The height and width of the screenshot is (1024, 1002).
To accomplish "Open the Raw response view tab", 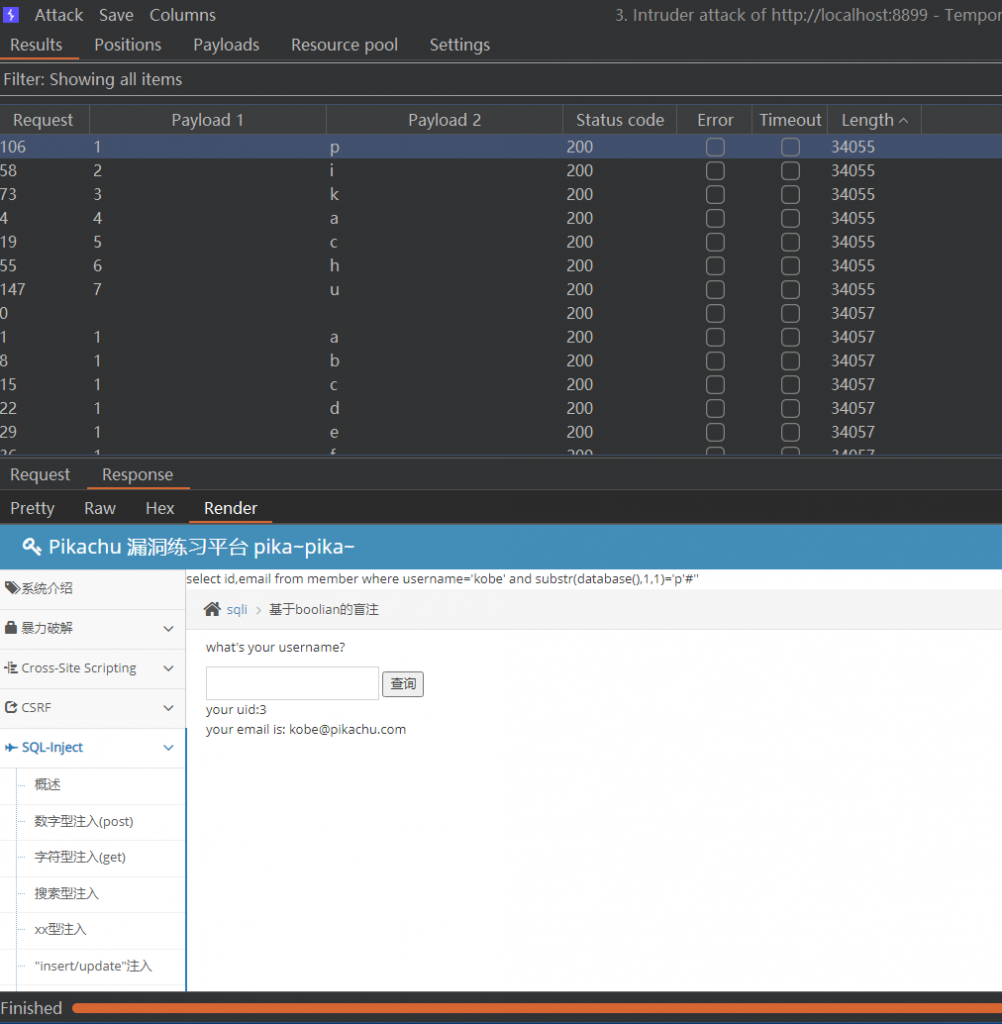I will pos(100,508).
